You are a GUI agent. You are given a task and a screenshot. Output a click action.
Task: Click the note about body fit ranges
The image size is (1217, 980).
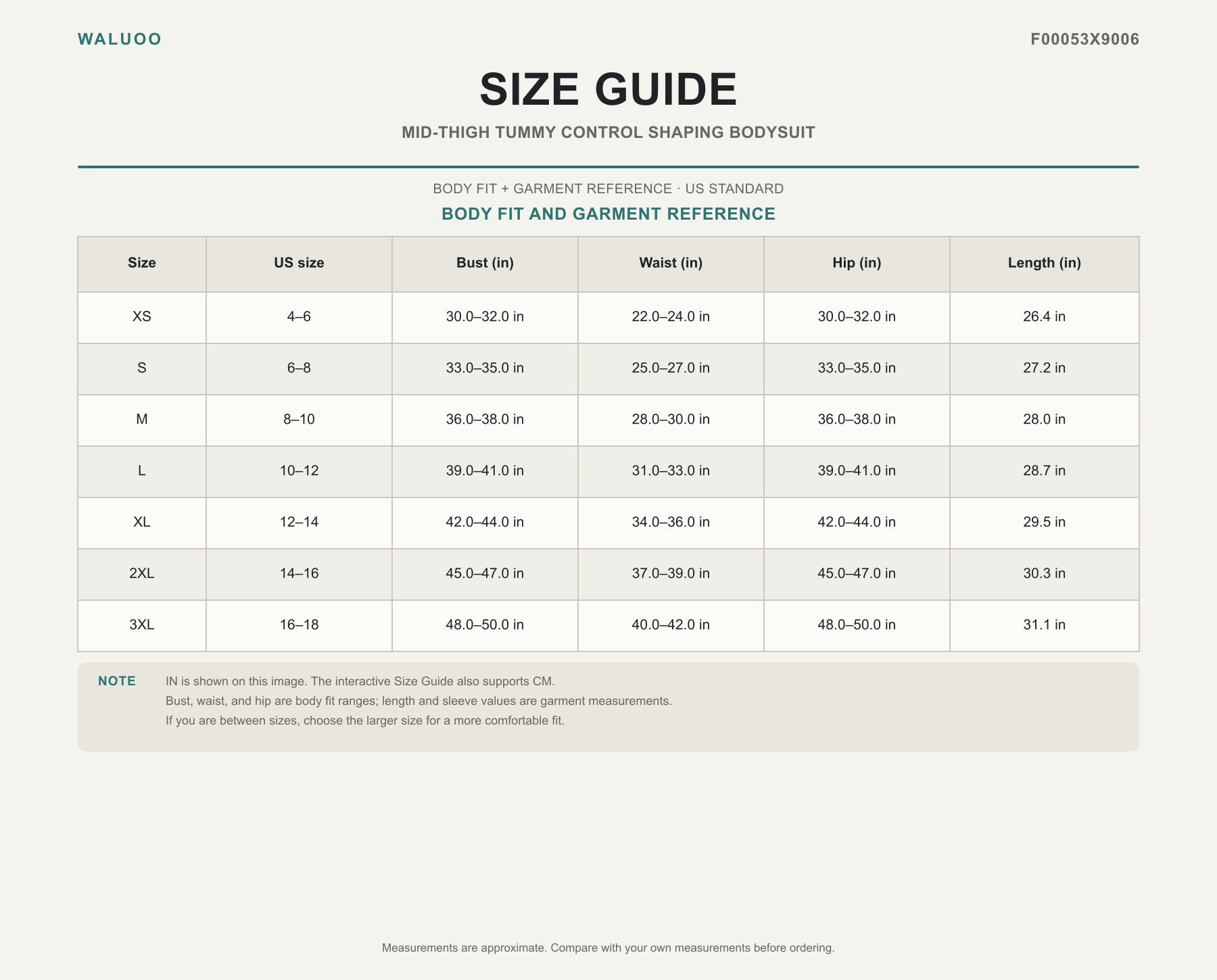[x=419, y=701]
